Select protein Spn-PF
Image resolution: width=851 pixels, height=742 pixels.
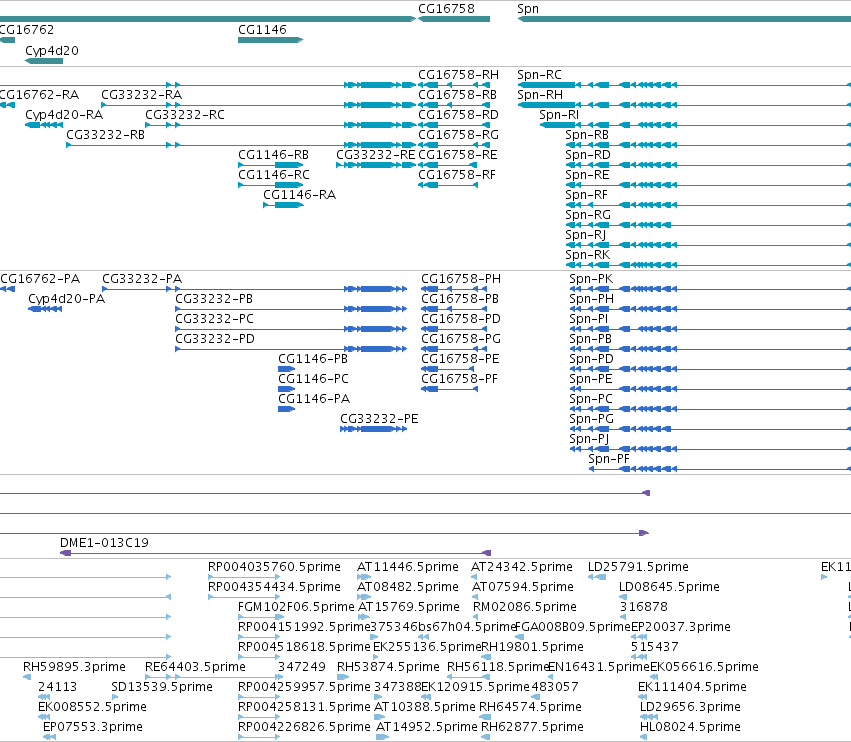pyautogui.click(x=609, y=459)
